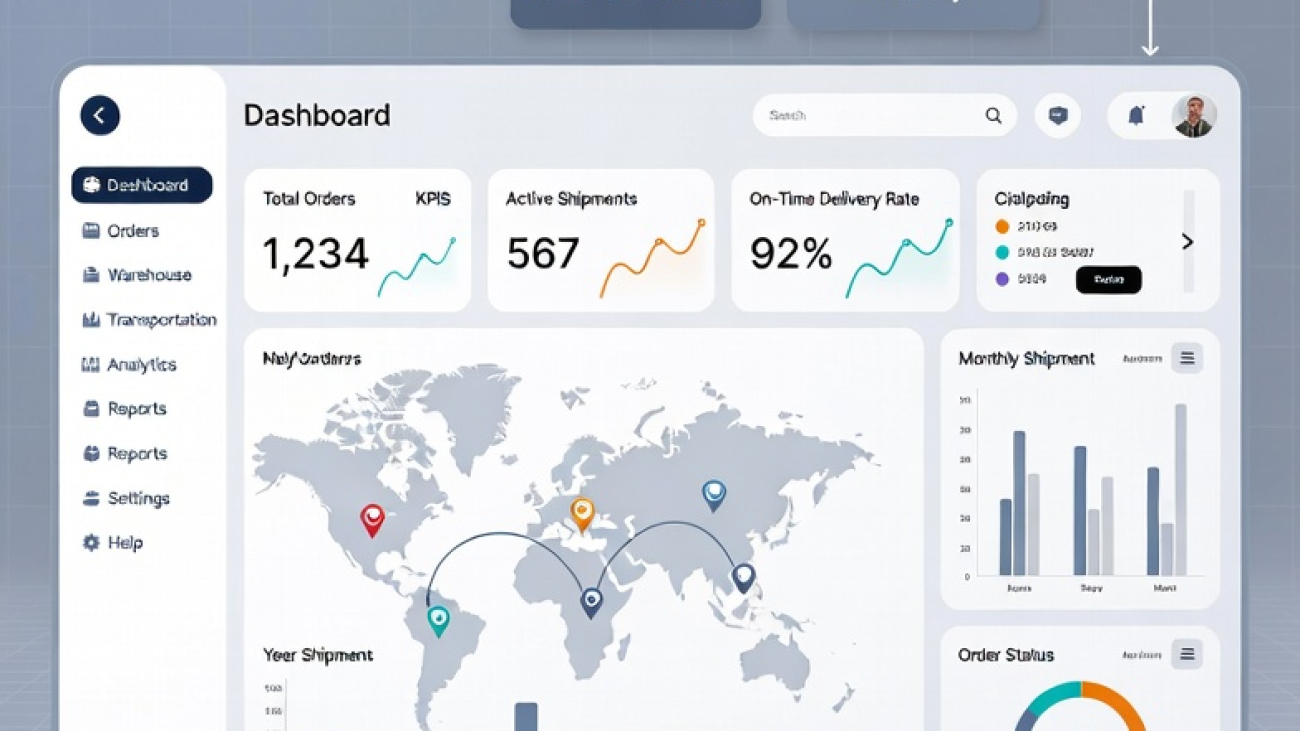Viewport: 1300px width, 731px height.
Task: Click the blue map pin over Asia
Action: click(714, 494)
